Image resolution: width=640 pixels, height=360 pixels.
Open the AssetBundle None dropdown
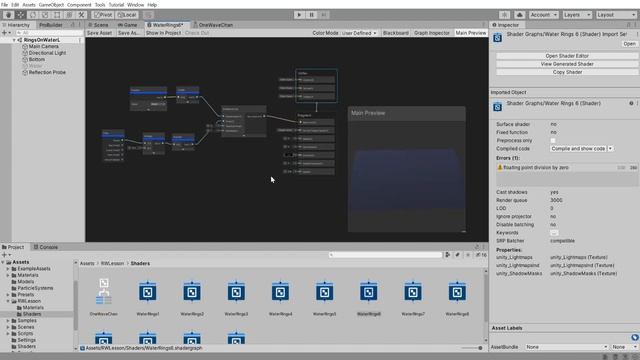(567, 347)
